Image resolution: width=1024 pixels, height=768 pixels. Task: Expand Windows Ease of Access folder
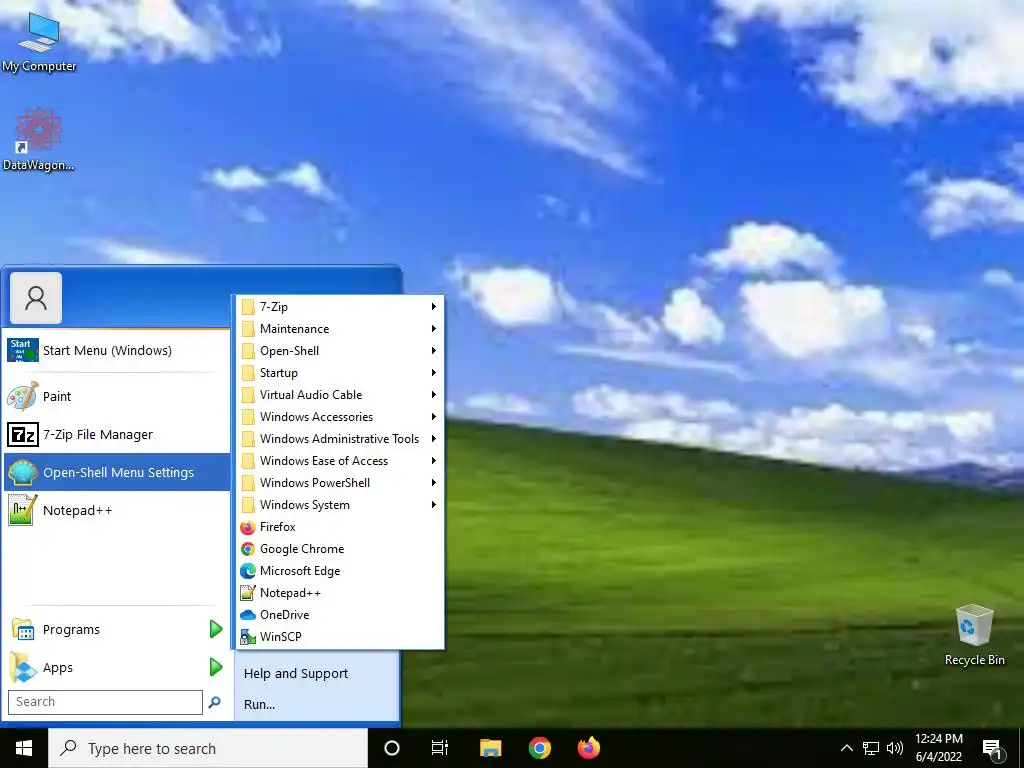click(339, 460)
